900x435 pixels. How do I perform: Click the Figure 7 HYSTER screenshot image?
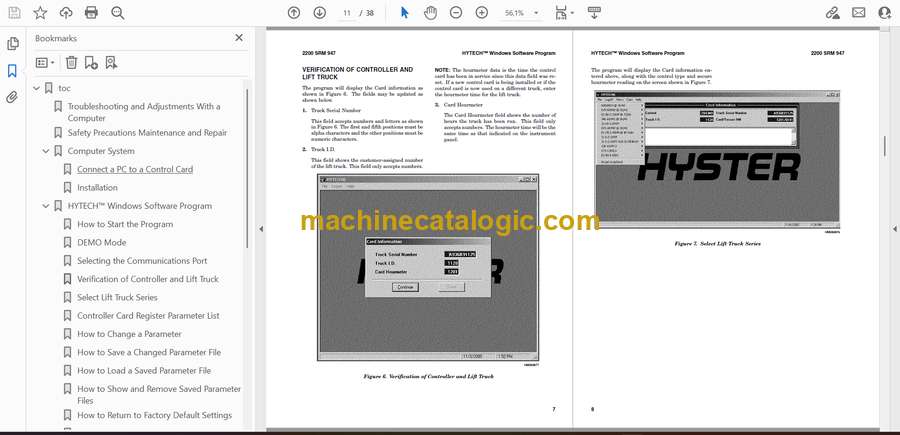click(x=717, y=160)
